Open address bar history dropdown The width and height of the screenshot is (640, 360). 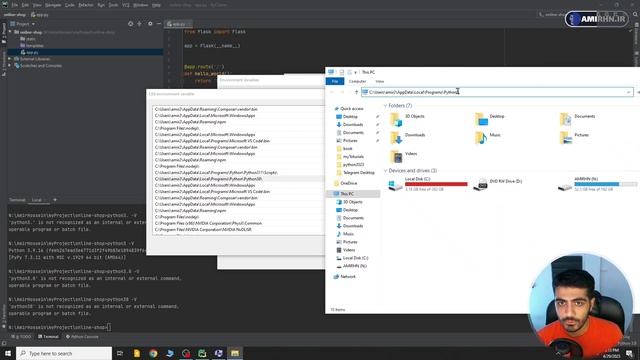click(x=629, y=92)
